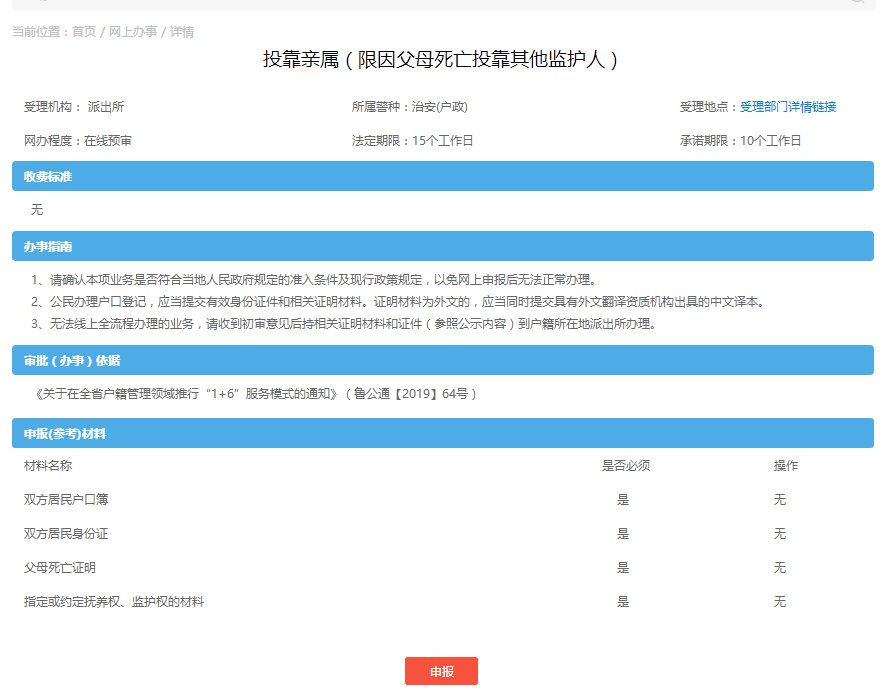Open the 受理部门详情链接 link
The height and width of the screenshot is (695, 891).
[x=787, y=107]
